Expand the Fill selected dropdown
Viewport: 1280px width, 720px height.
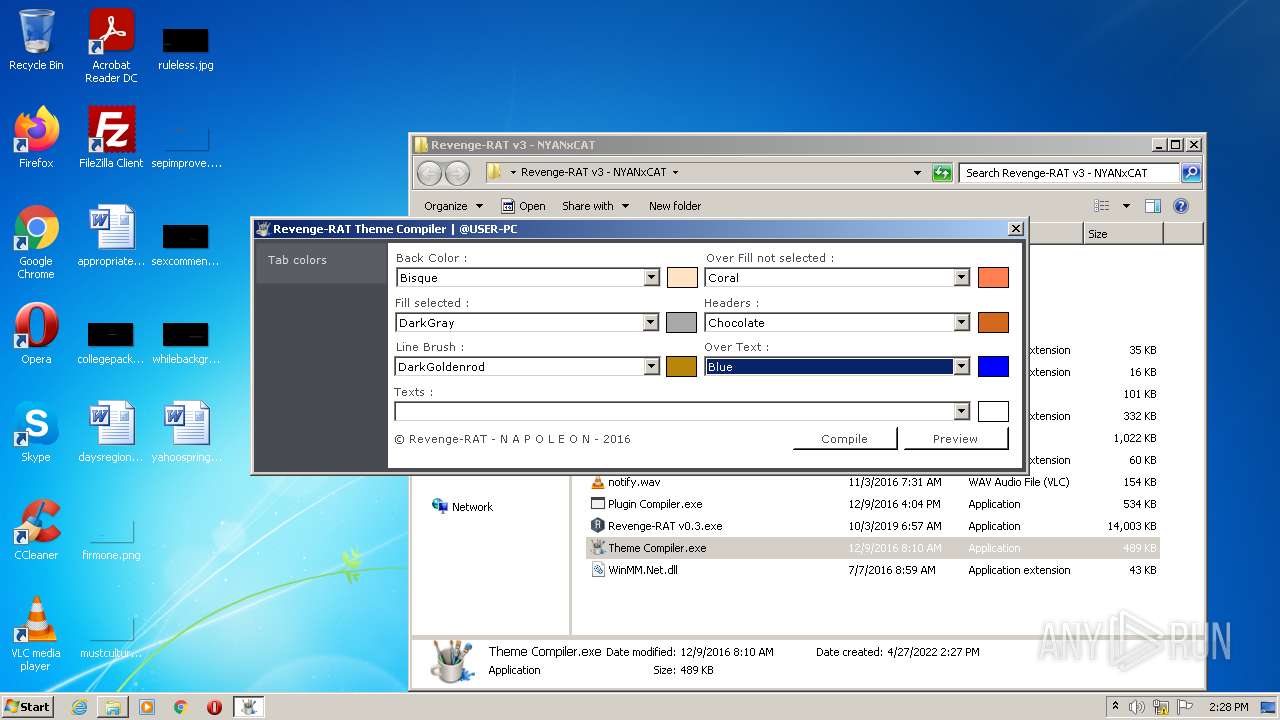click(x=651, y=323)
